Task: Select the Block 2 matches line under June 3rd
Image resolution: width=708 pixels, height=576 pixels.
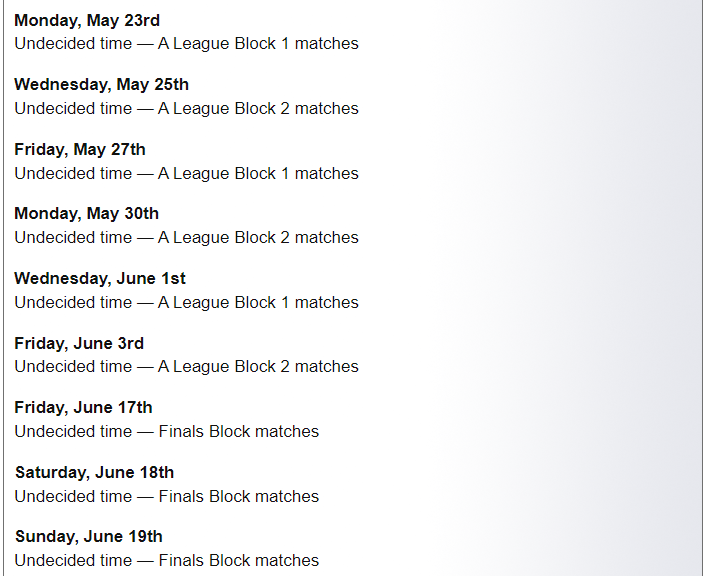Action: 186,366
